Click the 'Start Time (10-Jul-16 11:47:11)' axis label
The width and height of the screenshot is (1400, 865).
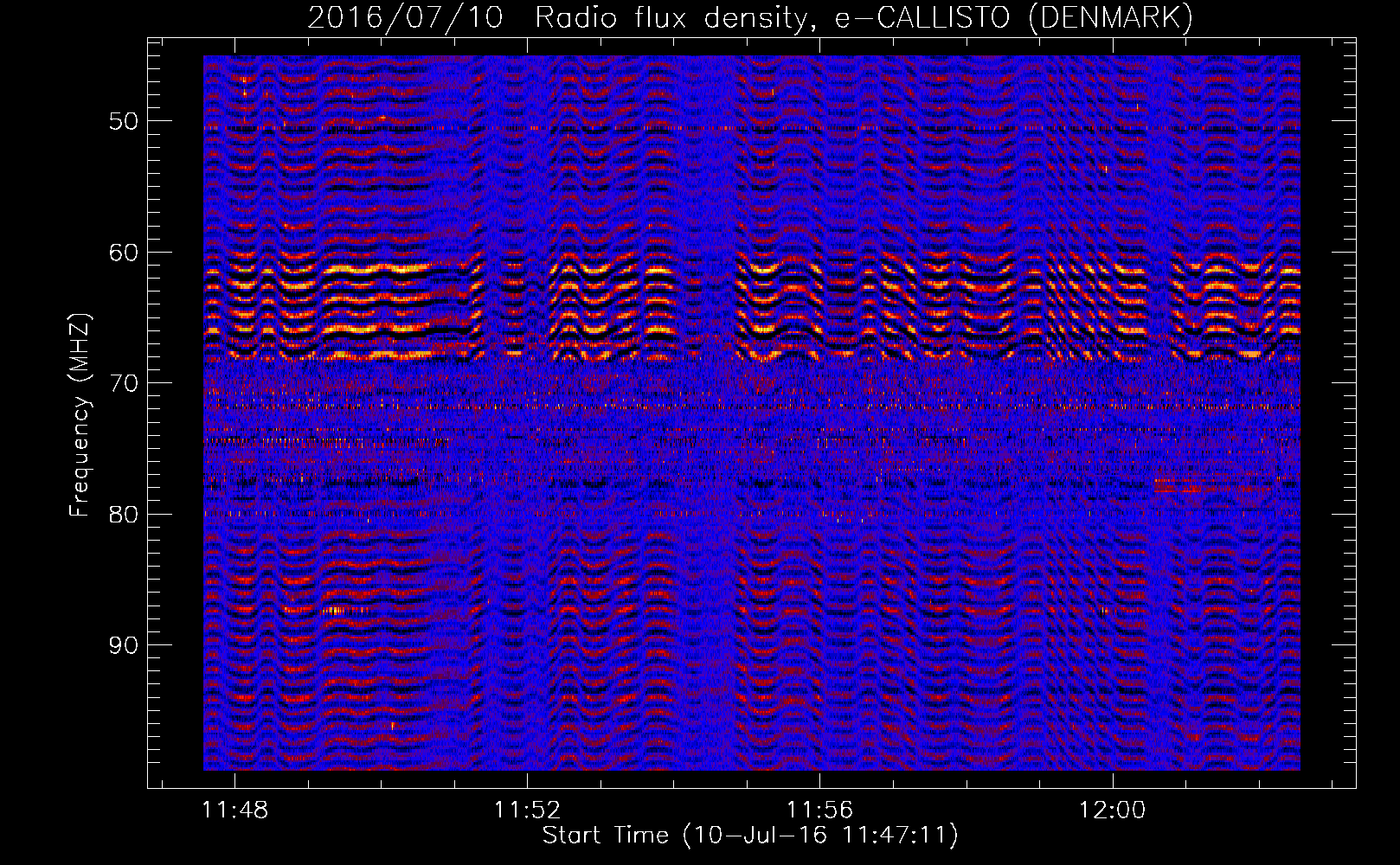(x=750, y=836)
